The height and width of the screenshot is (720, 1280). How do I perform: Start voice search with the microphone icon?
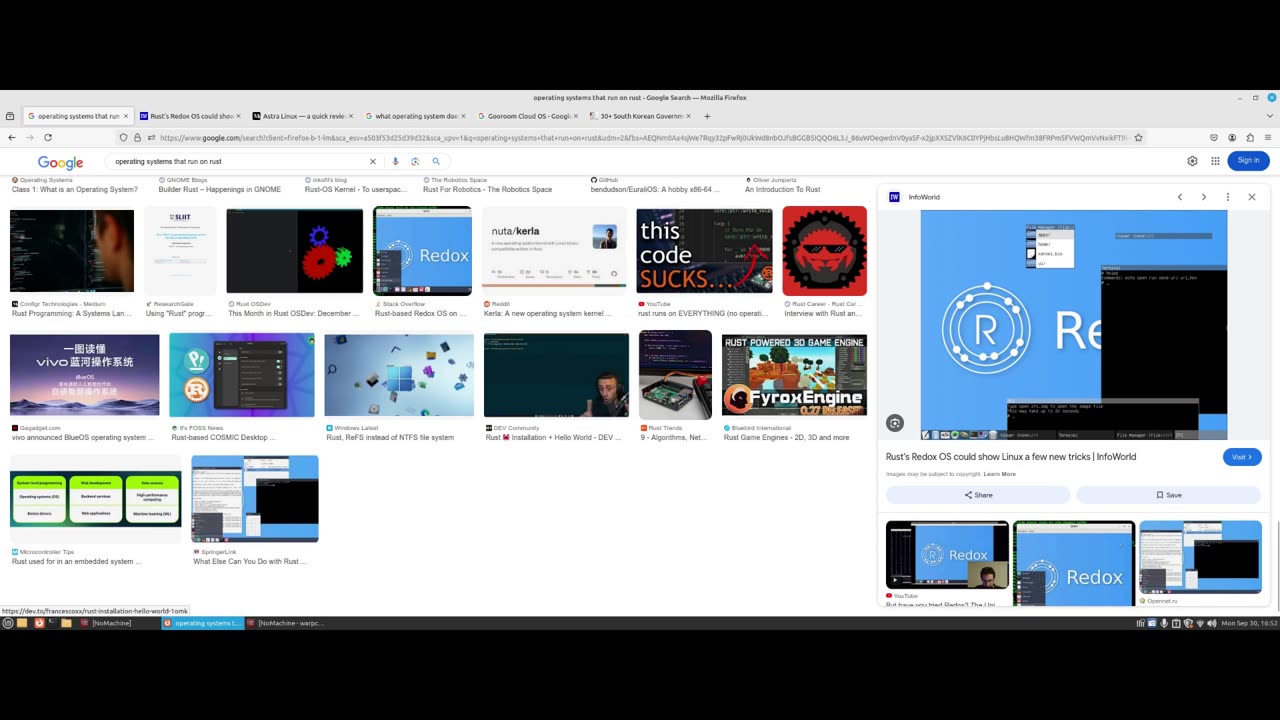(395, 161)
